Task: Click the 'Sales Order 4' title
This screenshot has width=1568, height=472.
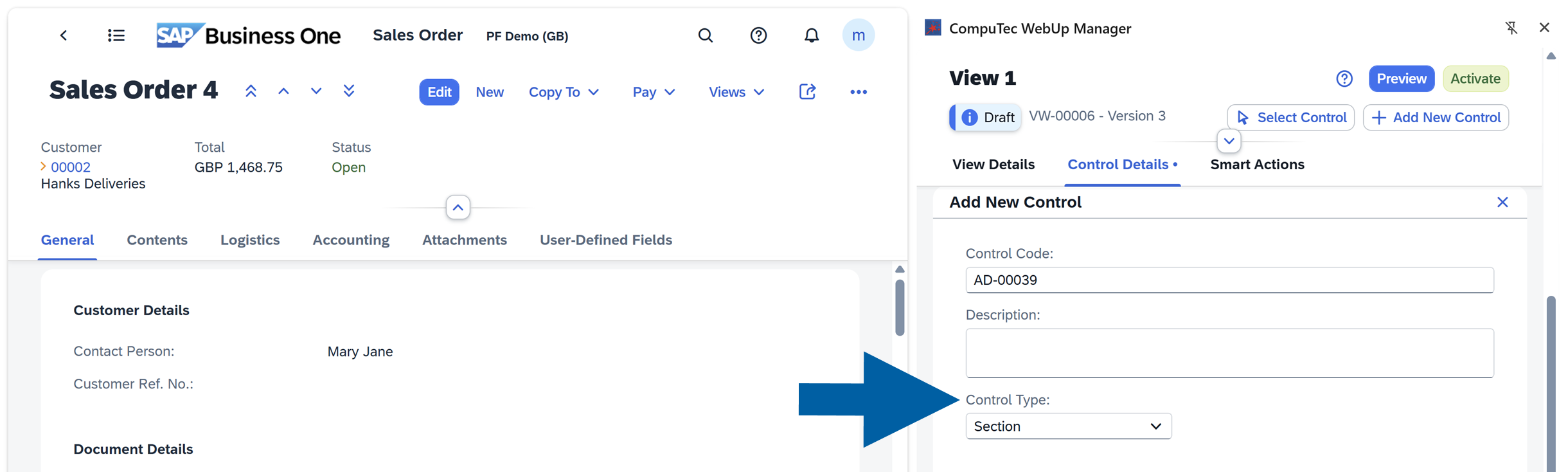Action: [x=134, y=90]
